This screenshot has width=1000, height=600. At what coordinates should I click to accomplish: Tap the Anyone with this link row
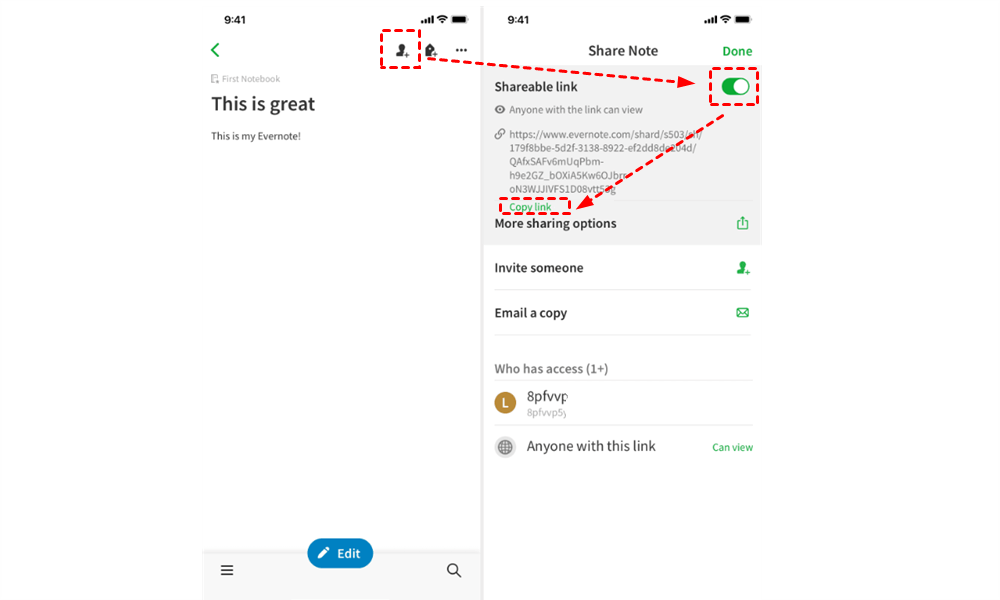[x=622, y=447]
